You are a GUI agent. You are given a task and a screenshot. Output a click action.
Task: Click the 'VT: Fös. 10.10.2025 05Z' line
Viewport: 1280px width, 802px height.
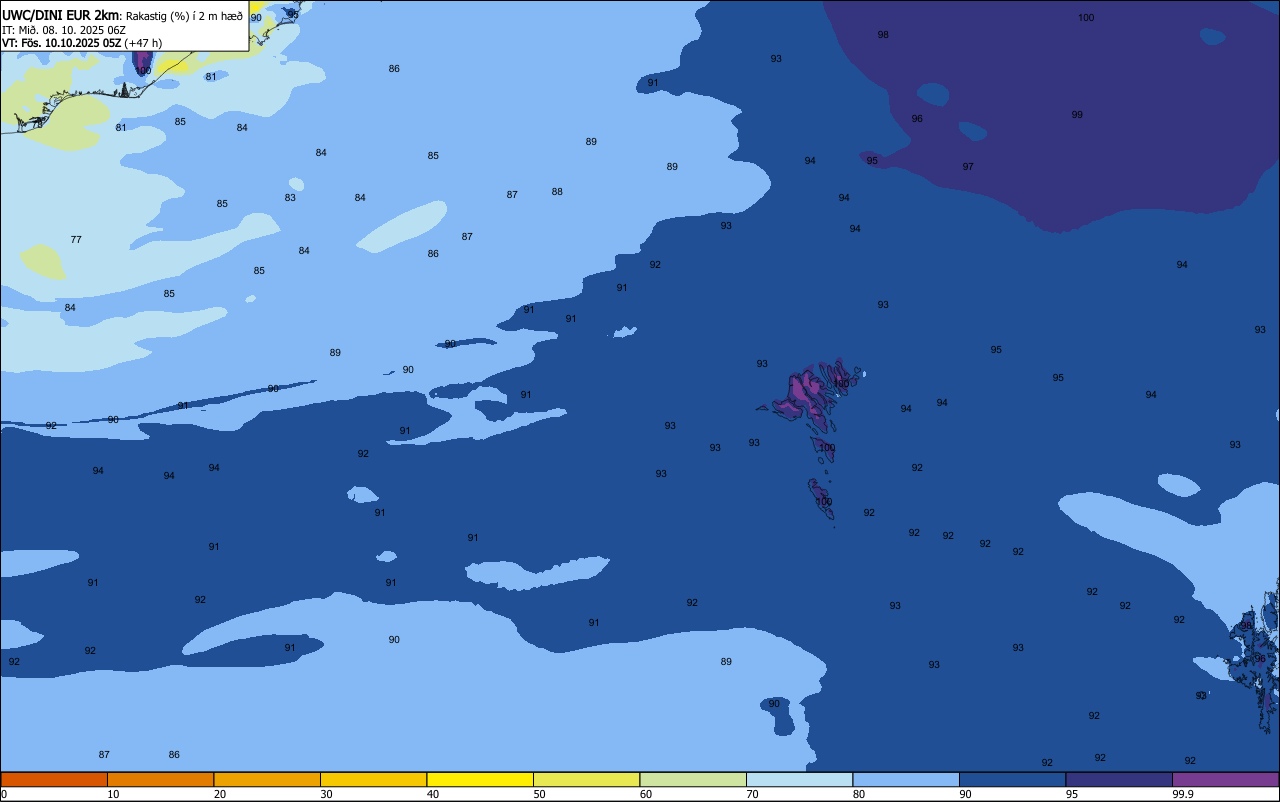coord(62,43)
